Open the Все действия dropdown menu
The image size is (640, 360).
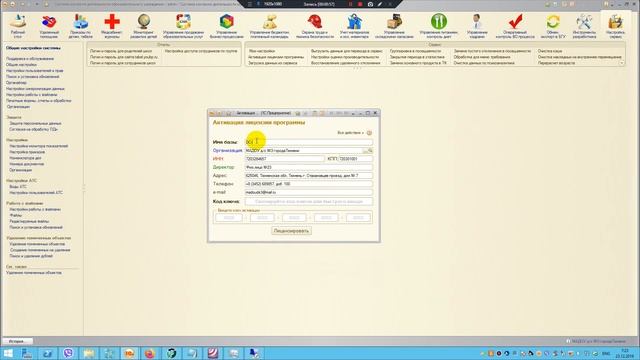point(351,133)
